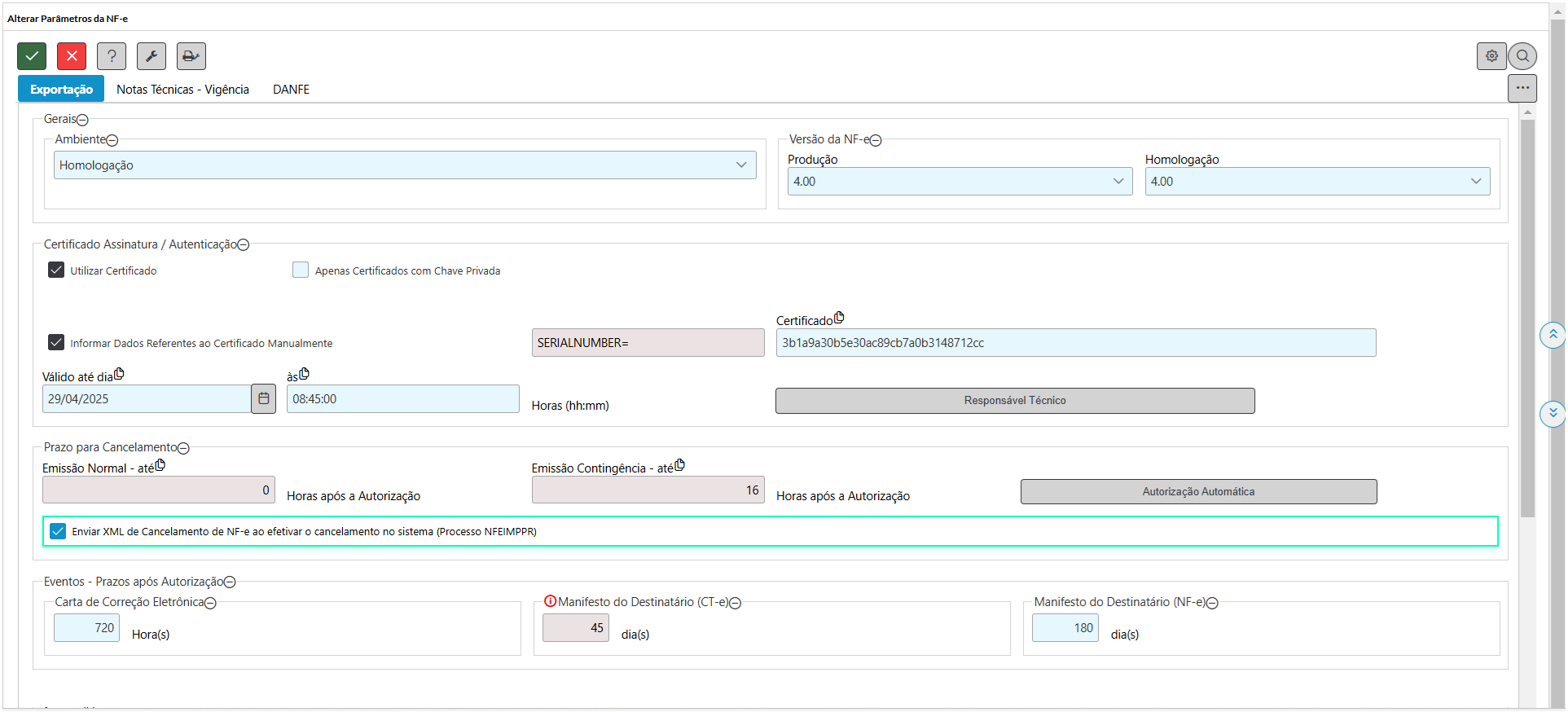Click the green confirm checkmark icon
This screenshot has height=712, width=1568.
(32, 56)
